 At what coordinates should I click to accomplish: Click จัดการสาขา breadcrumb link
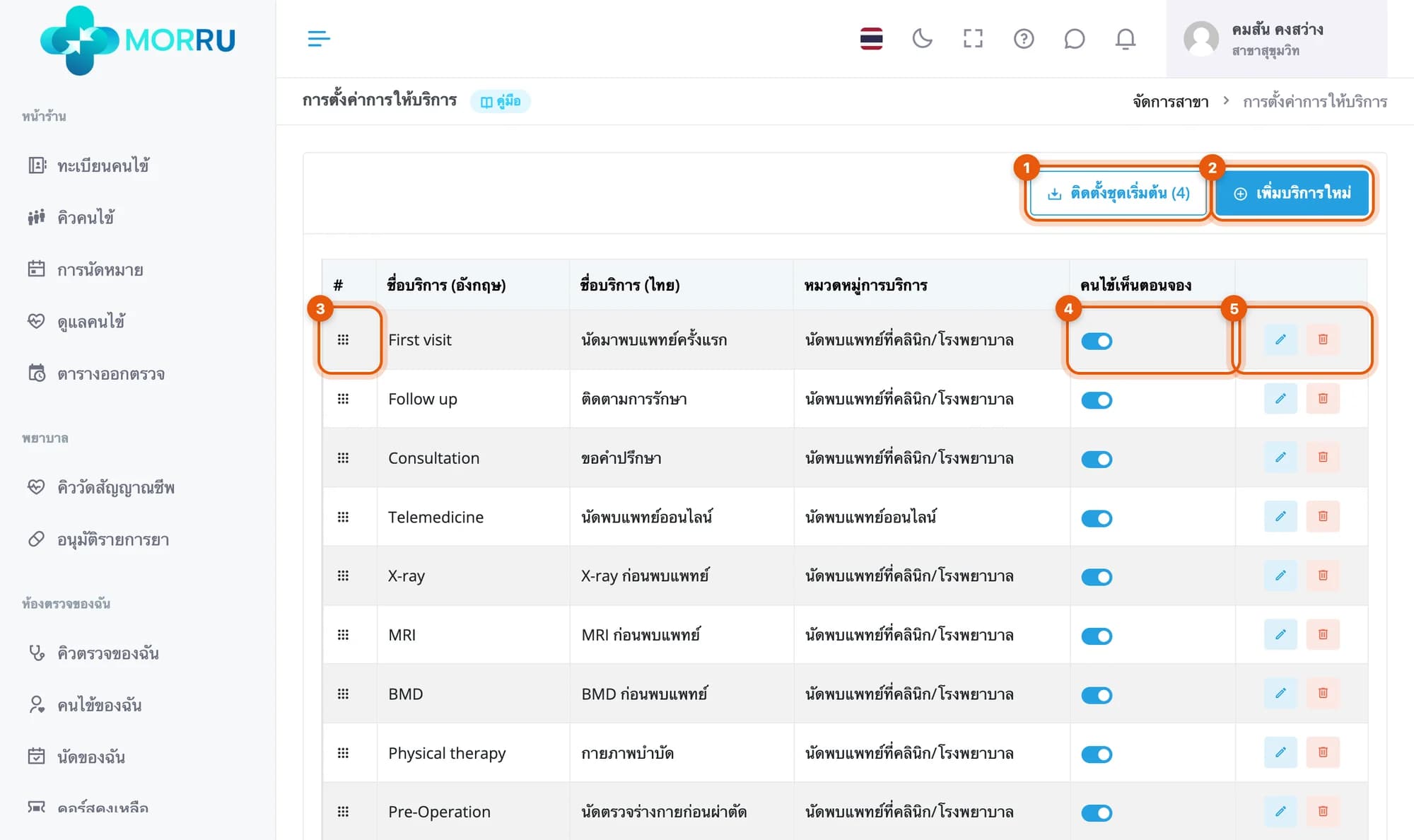1171,101
